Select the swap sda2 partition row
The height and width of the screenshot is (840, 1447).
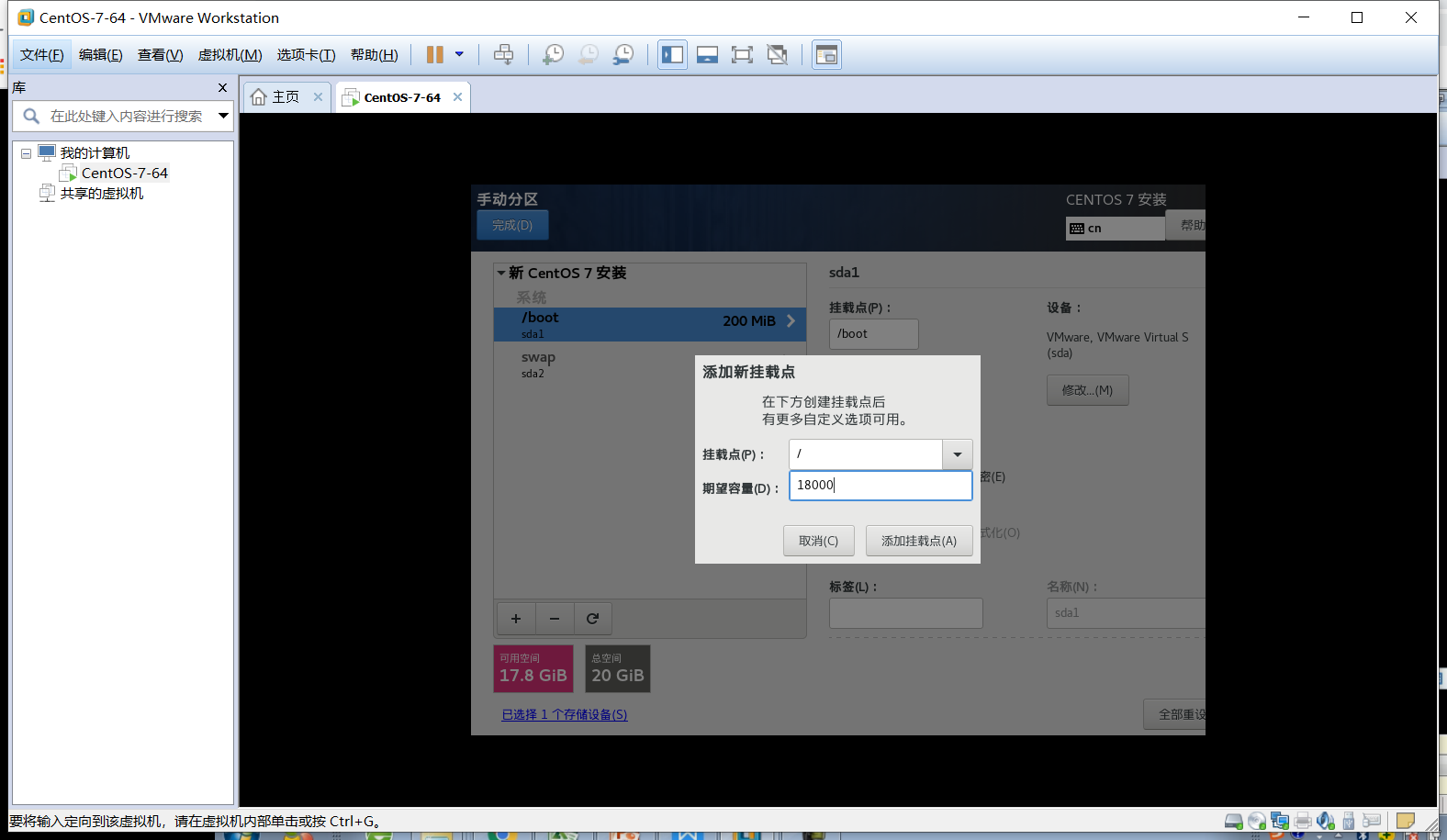pos(650,364)
